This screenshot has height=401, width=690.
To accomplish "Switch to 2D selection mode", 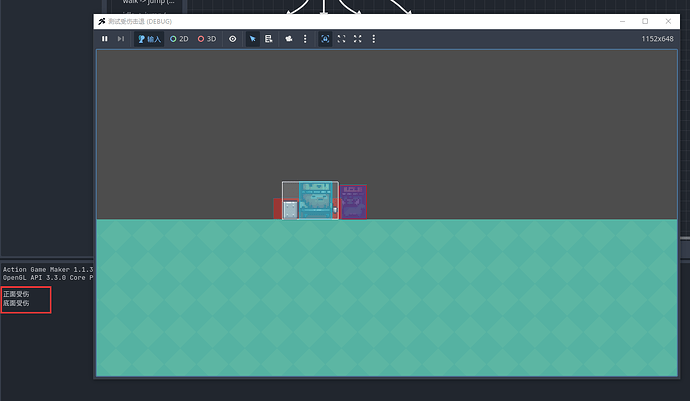I will [180, 39].
